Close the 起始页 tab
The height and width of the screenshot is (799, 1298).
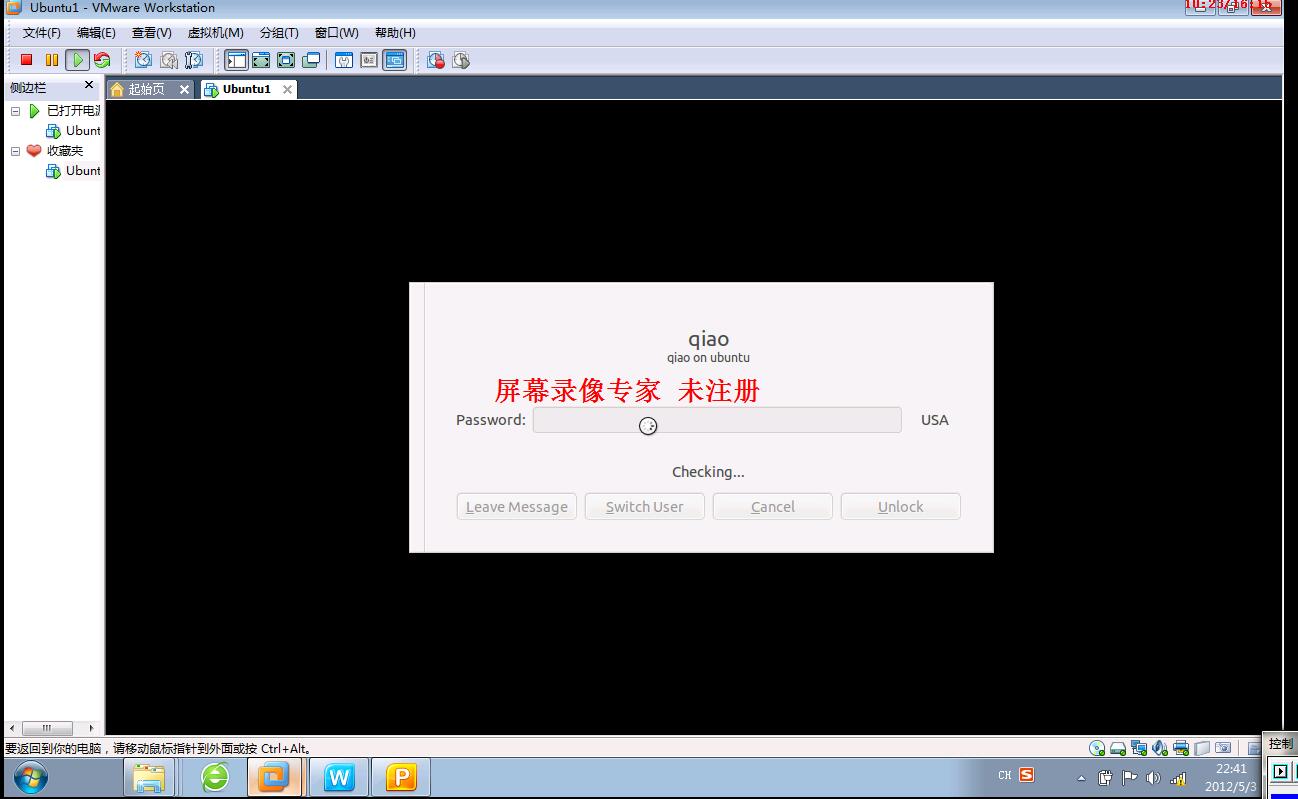click(x=184, y=89)
